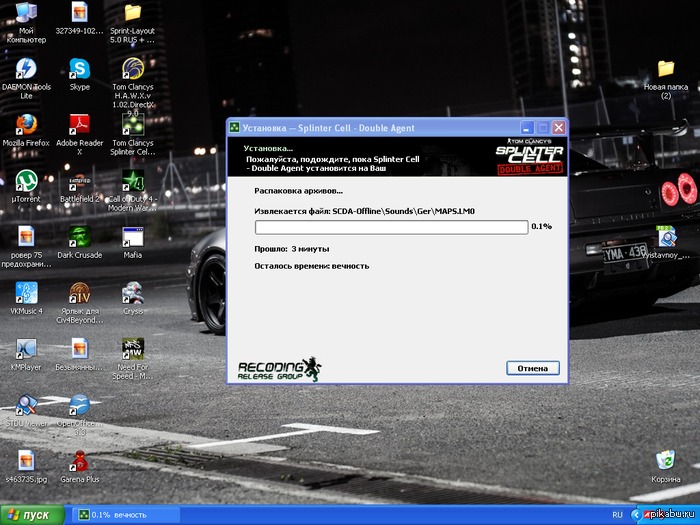
Task: Launch µTorrent from the desktop
Action: pos(25,181)
